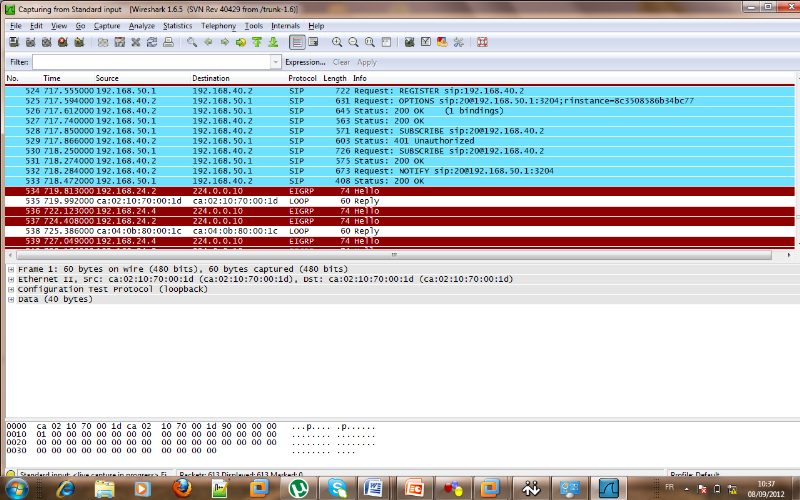This screenshot has width=800, height=500.
Task: Open a capture file icon
Action: pos(103,42)
